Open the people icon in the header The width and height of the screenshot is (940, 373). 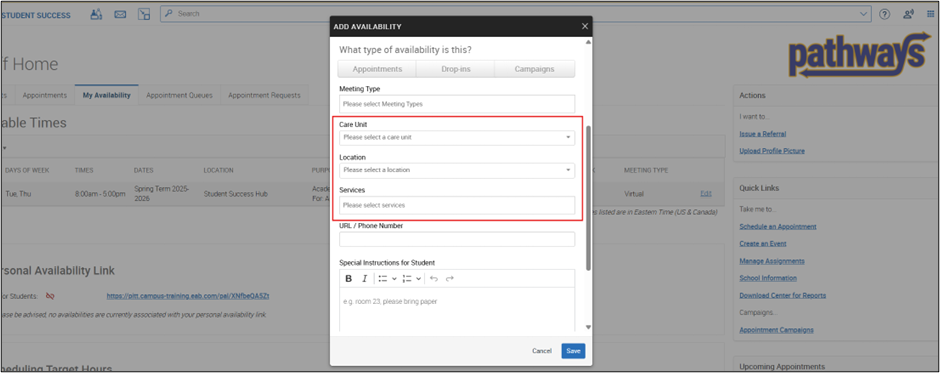click(x=97, y=14)
